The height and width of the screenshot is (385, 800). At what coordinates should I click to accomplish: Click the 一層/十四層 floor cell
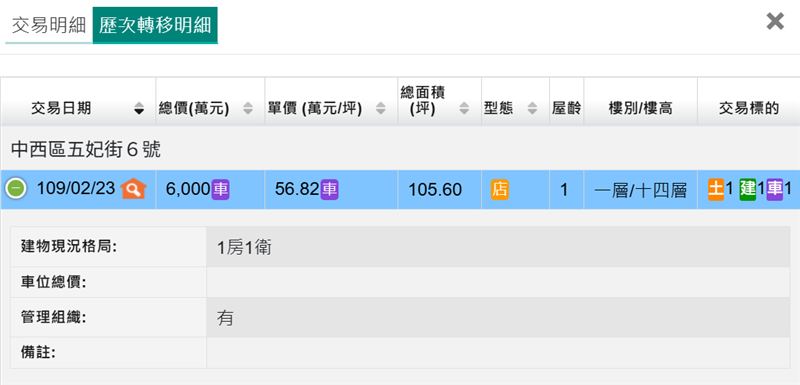640,191
